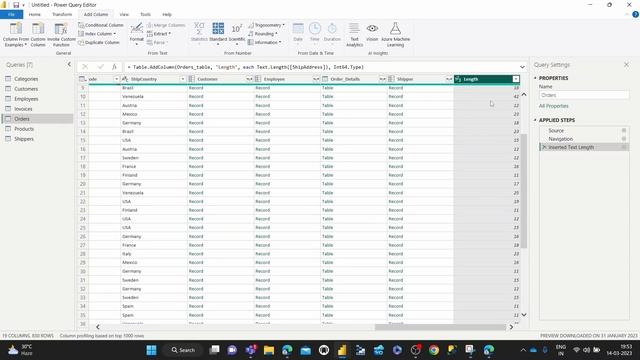Screen dimensions: 640x360
Task: Add a Conditional Column
Action: click(100, 25)
